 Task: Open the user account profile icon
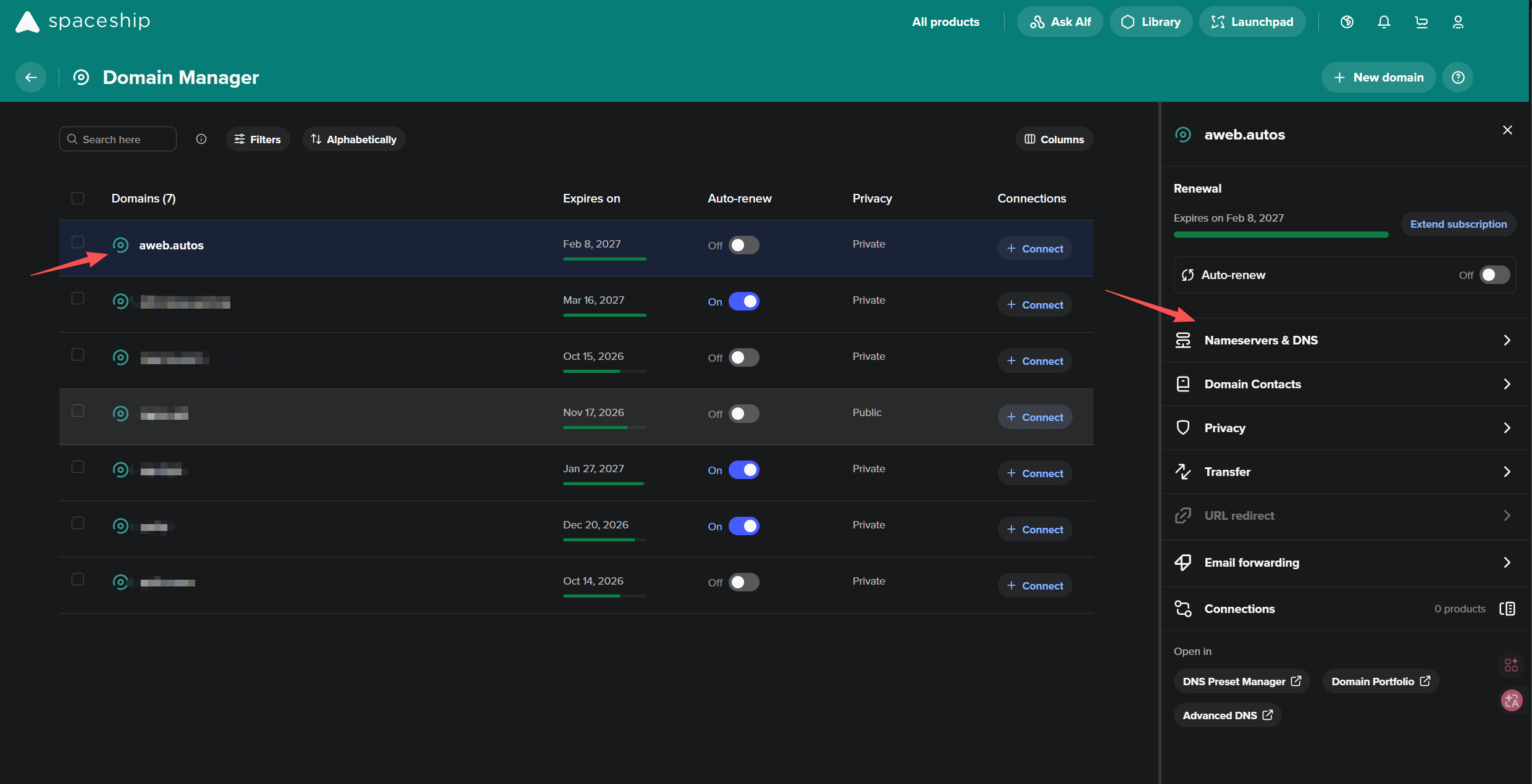1458,22
